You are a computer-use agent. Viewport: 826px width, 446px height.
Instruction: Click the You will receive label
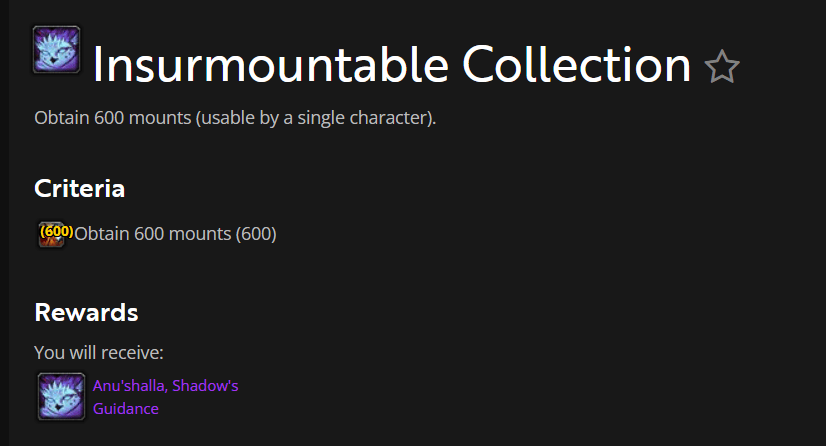(x=98, y=352)
